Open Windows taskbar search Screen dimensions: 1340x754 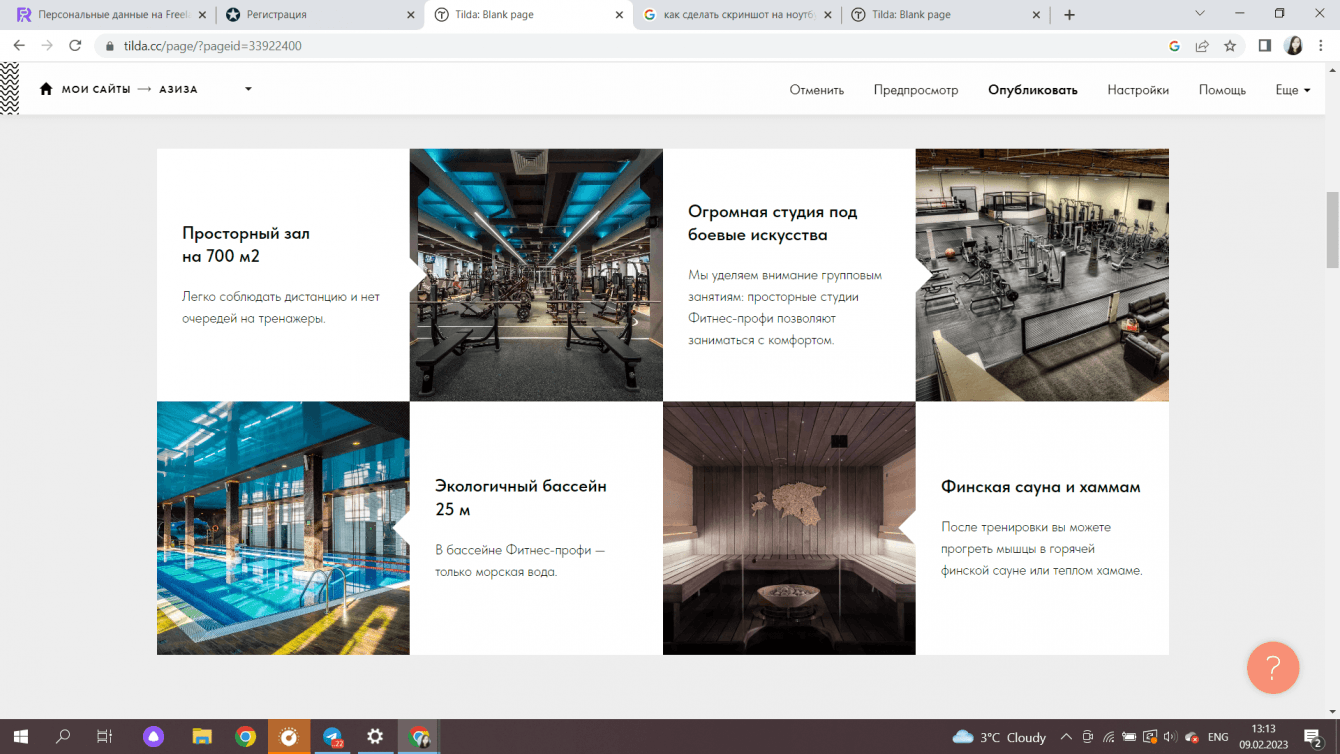pyautogui.click(x=63, y=737)
